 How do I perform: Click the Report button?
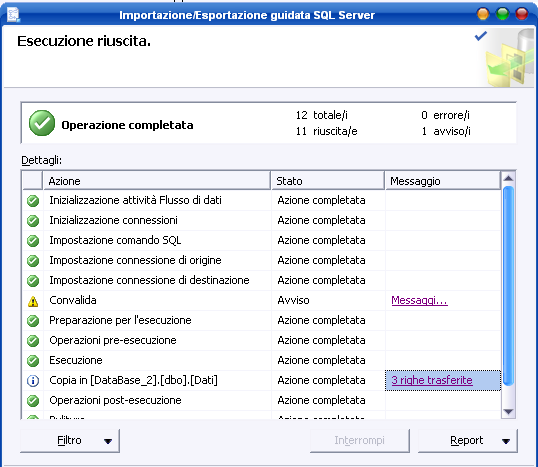(467, 441)
